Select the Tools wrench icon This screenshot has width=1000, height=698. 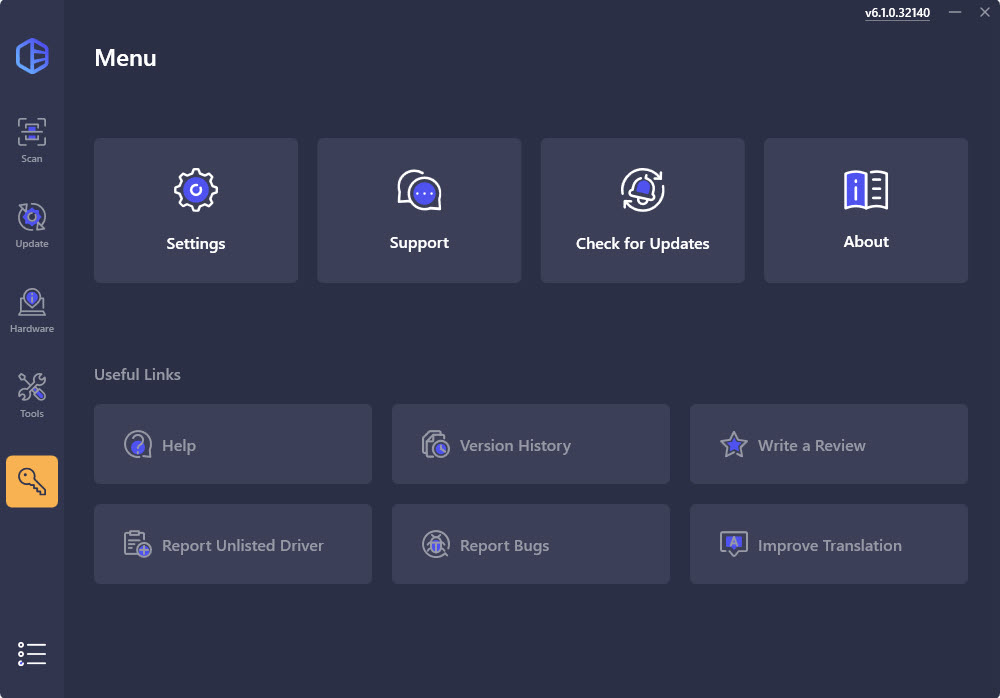pos(32,395)
